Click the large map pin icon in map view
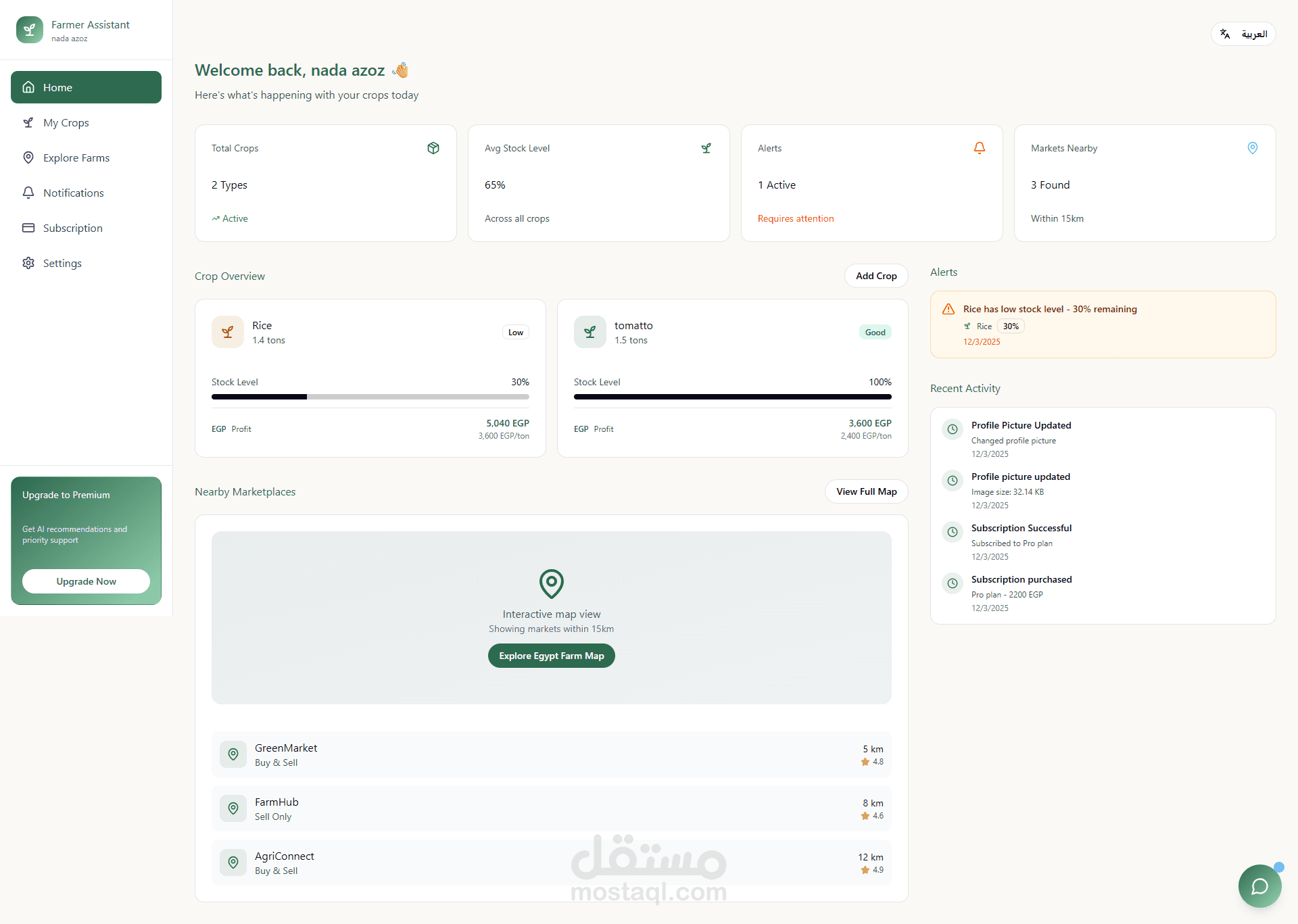Viewport: 1298px width, 924px height. 551,583
